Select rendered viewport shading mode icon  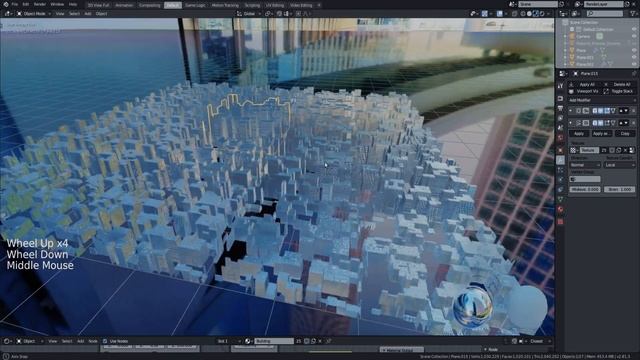point(542,13)
